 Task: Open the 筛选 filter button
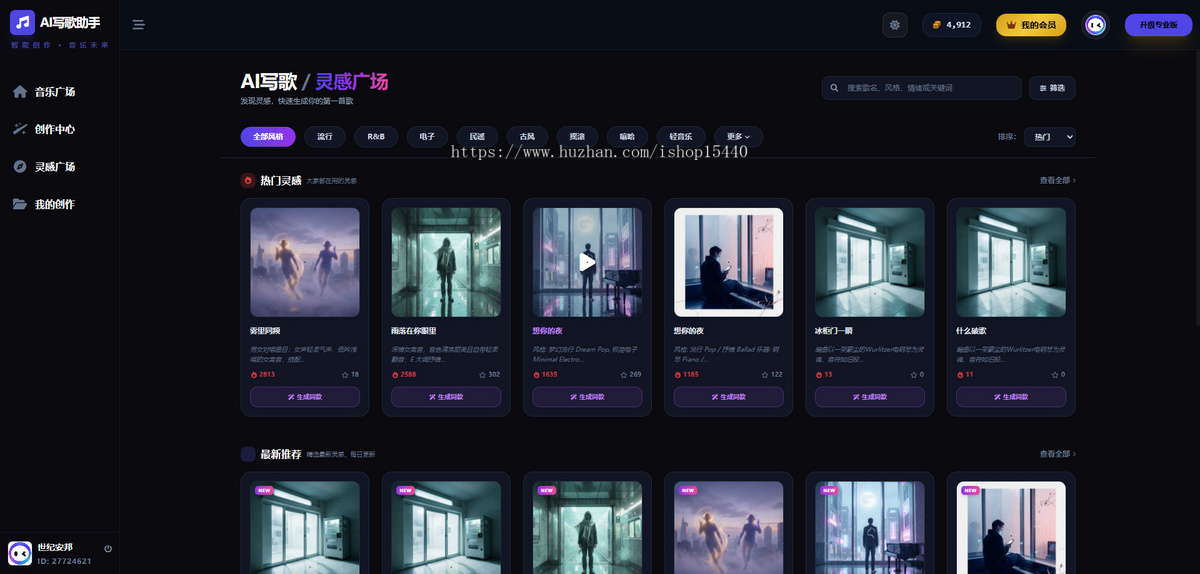[1053, 88]
